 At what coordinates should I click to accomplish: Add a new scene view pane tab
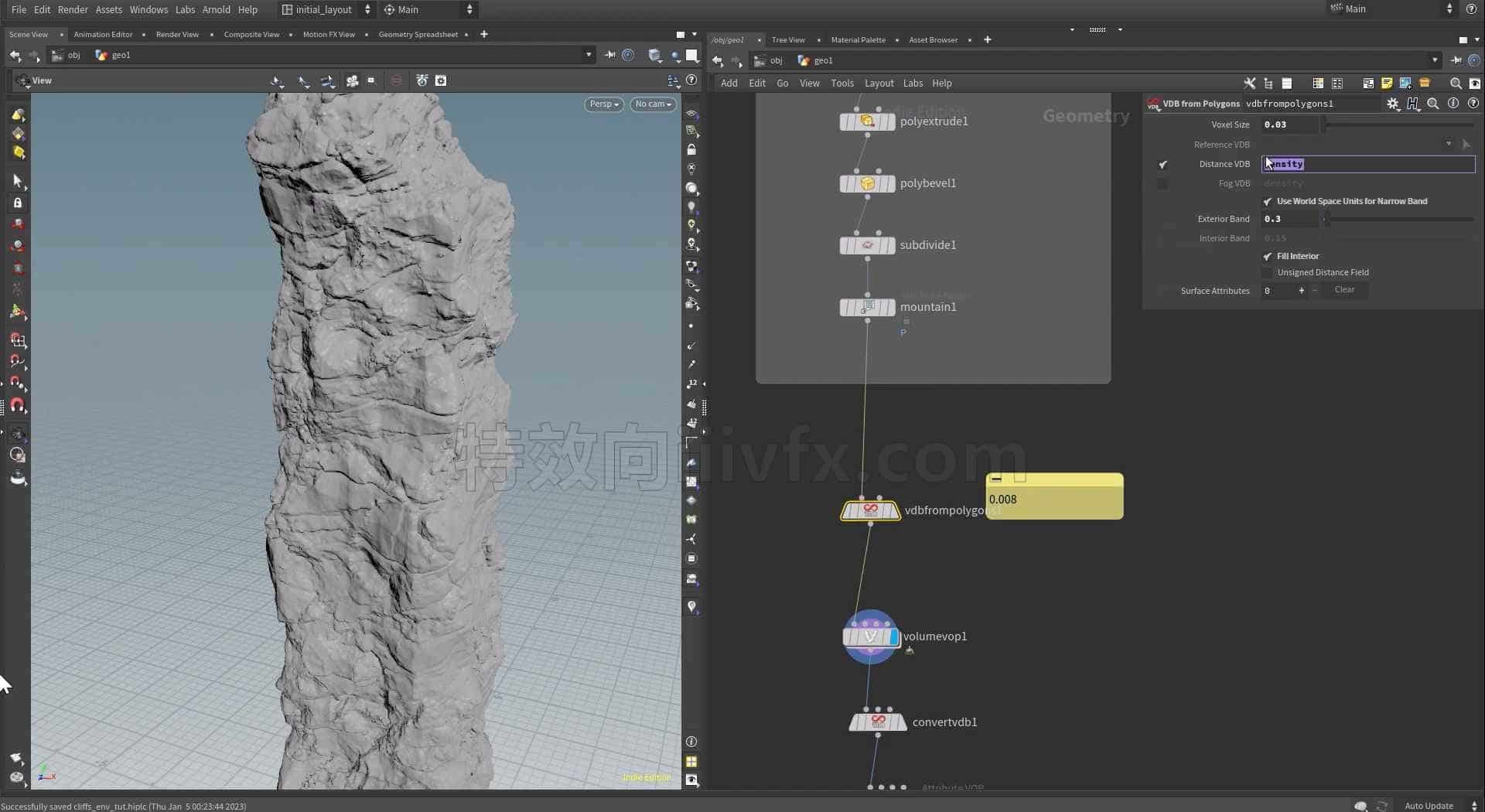[x=484, y=34]
